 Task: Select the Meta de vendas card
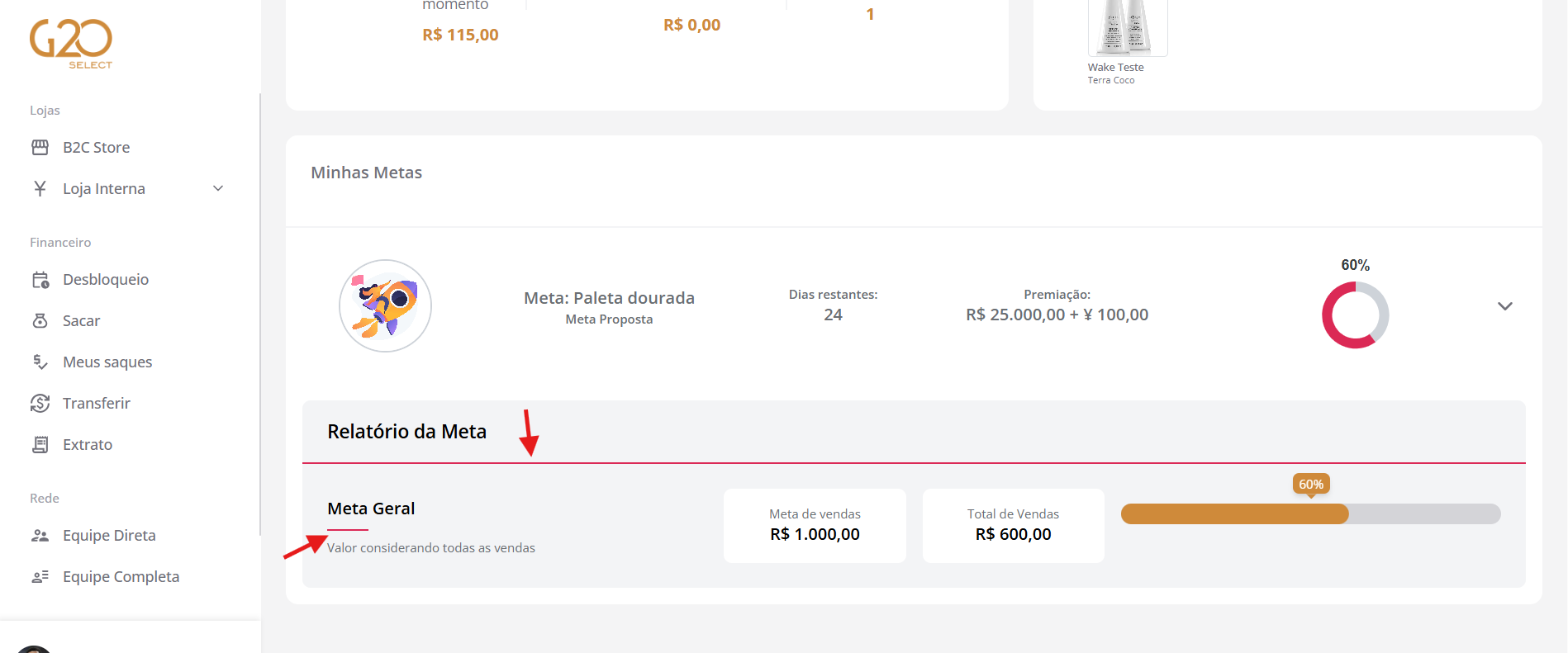815,526
